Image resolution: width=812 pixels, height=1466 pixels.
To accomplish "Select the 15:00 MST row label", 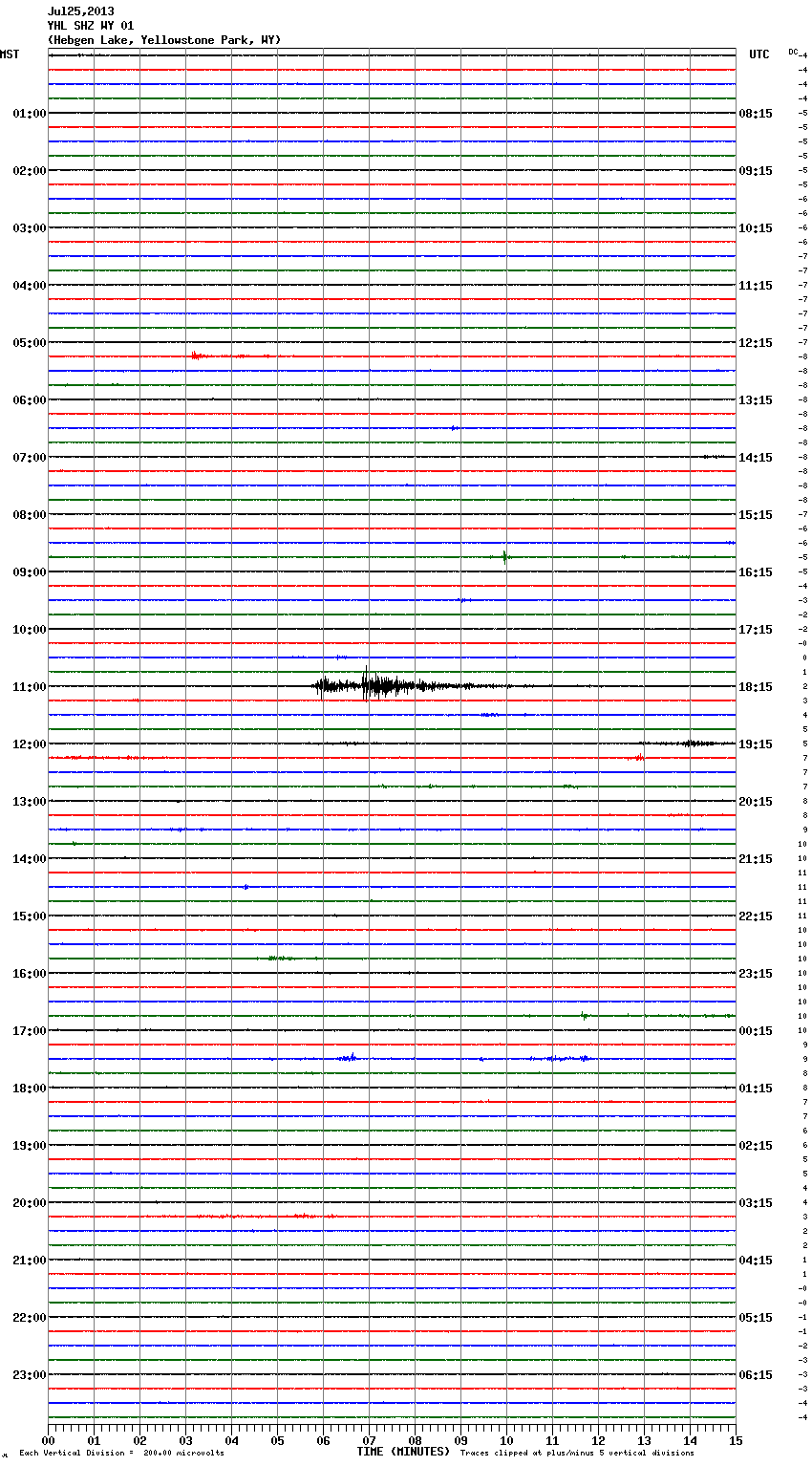I will pos(29,916).
